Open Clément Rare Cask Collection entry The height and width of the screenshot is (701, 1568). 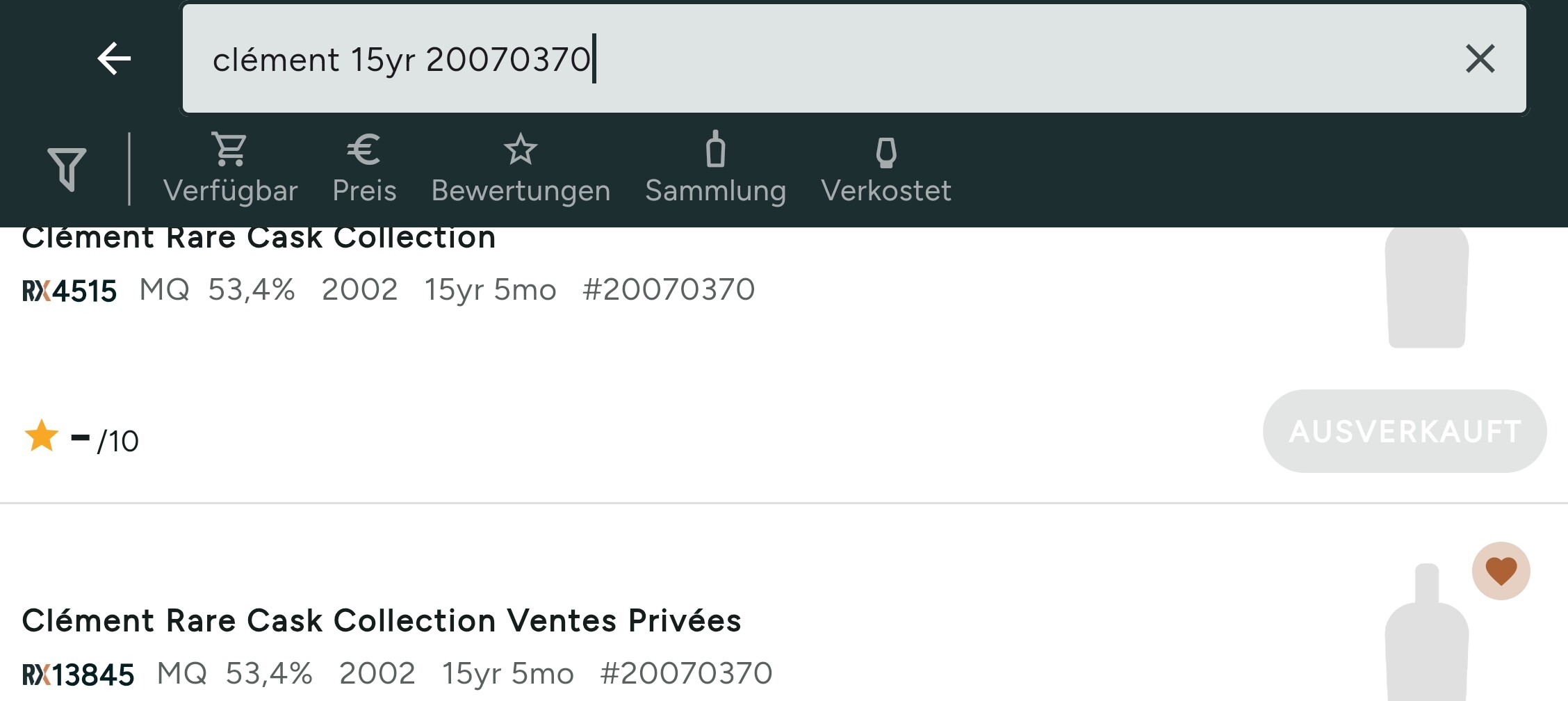click(x=259, y=237)
